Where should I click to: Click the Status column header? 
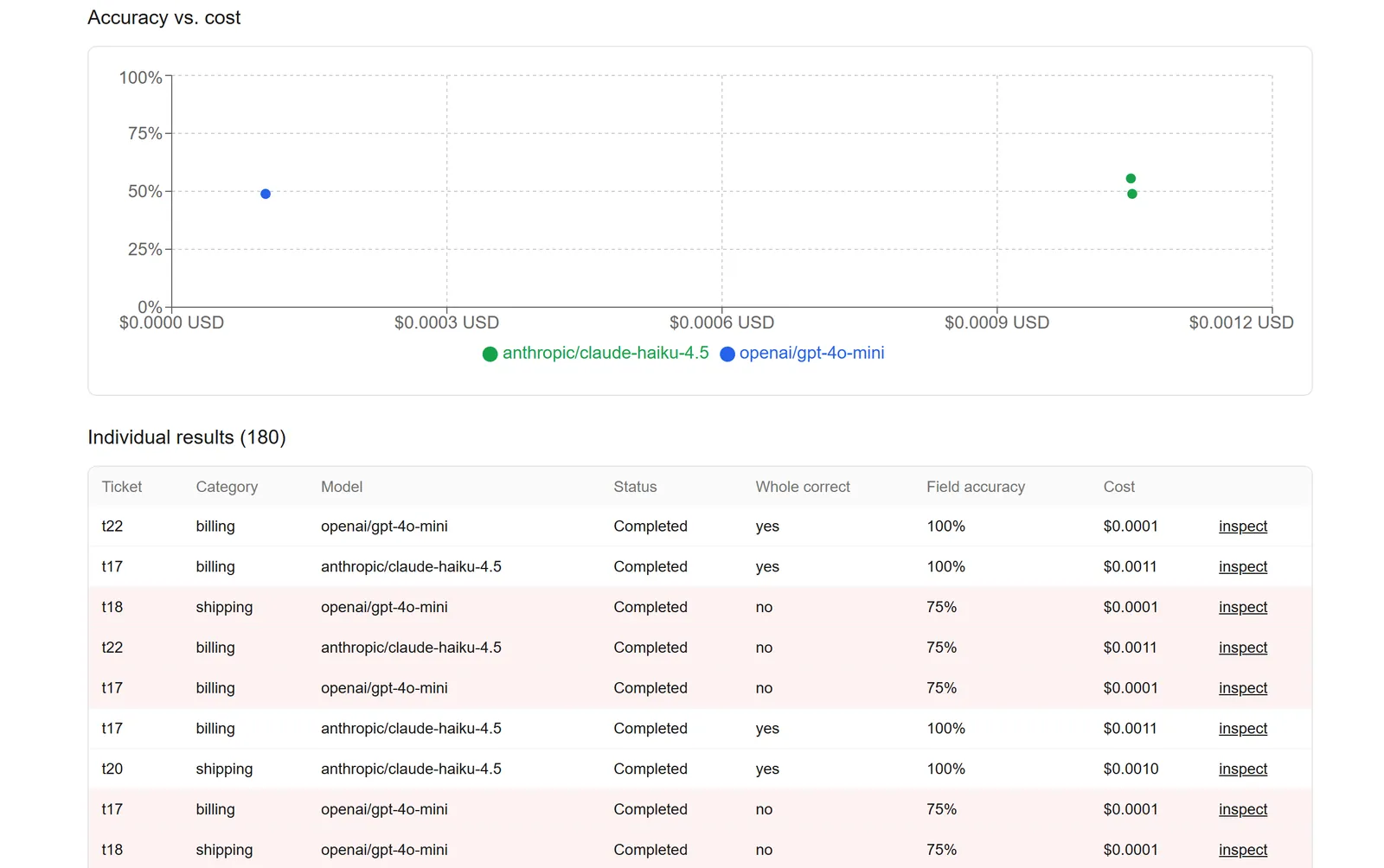click(635, 487)
